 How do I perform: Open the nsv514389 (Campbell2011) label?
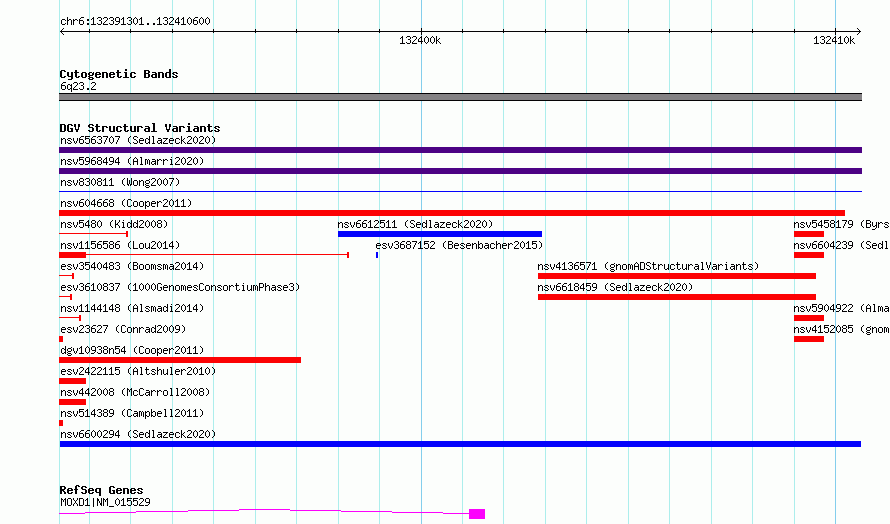coord(132,413)
